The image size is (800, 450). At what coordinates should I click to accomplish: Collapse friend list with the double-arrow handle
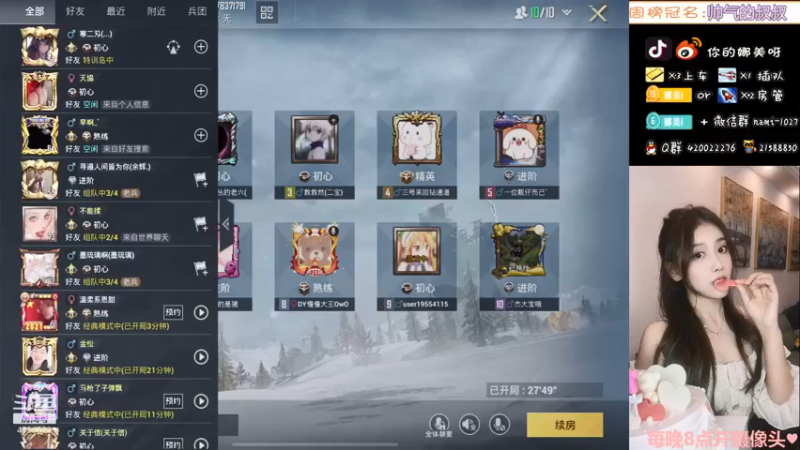click(x=226, y=224)
